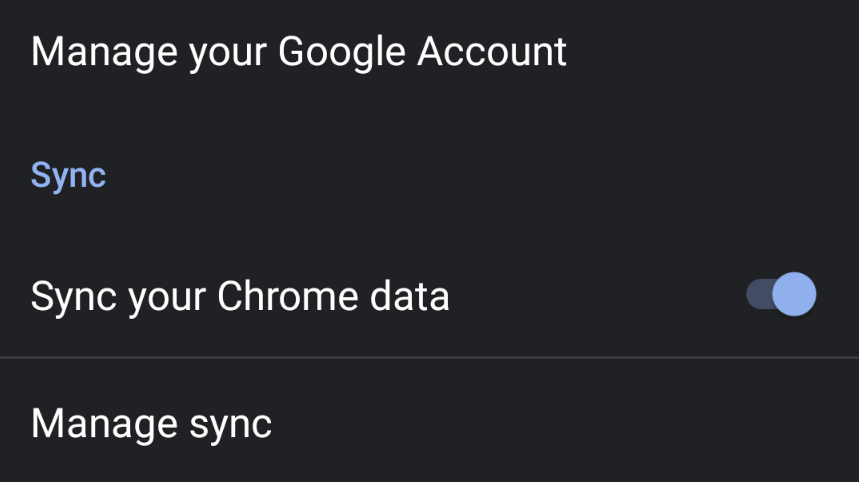
Task: Open Manage your Google Account
Action: click(299, 51)
